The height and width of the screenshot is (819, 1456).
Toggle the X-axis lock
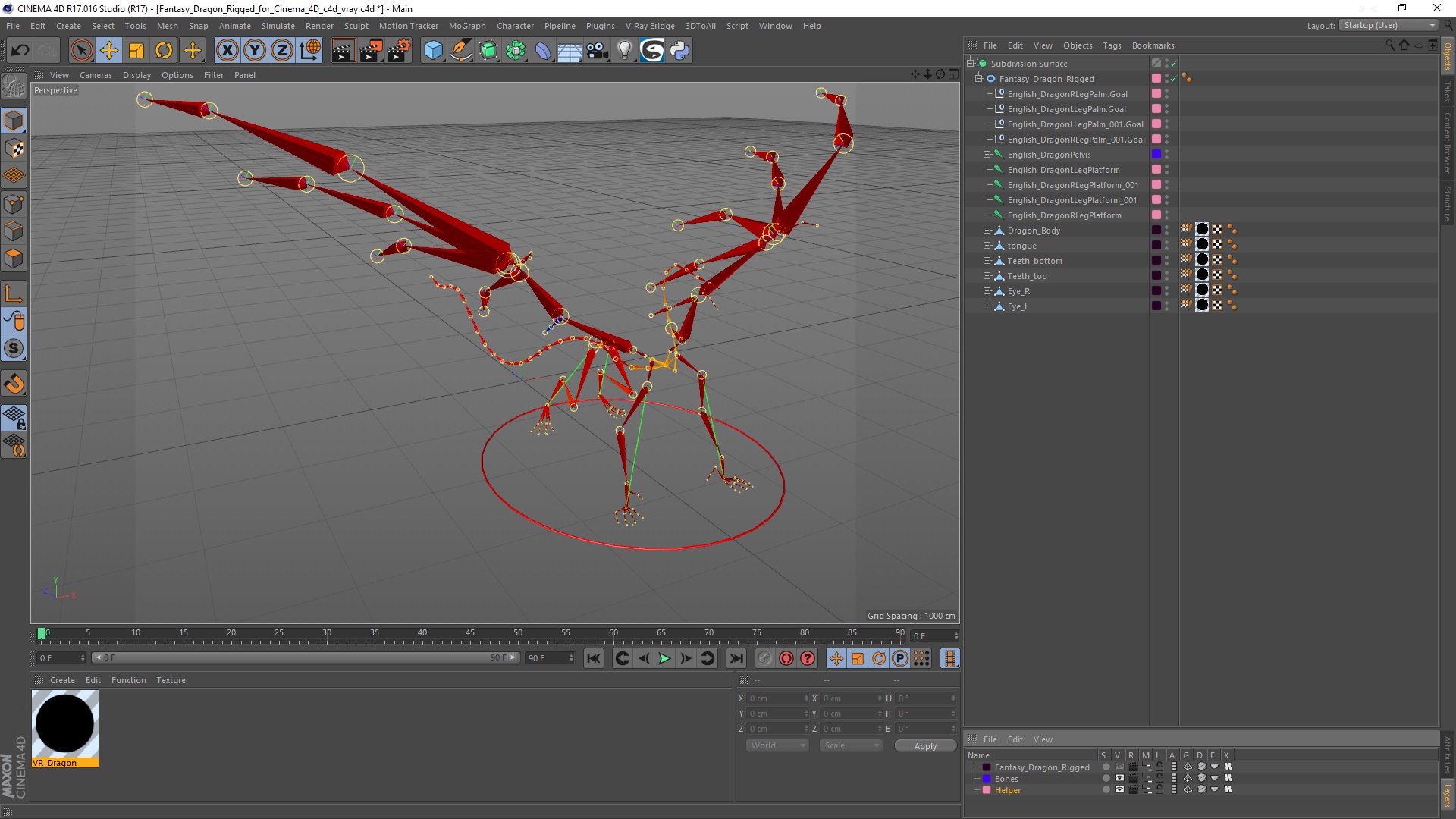tap(227, 51)
